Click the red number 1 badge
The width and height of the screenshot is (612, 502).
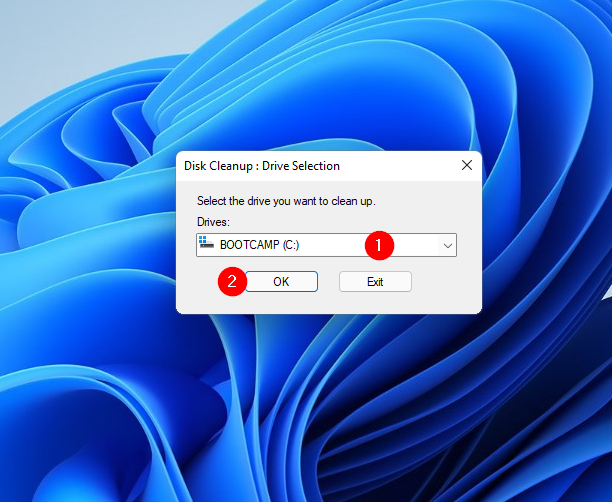coord(378,243)
